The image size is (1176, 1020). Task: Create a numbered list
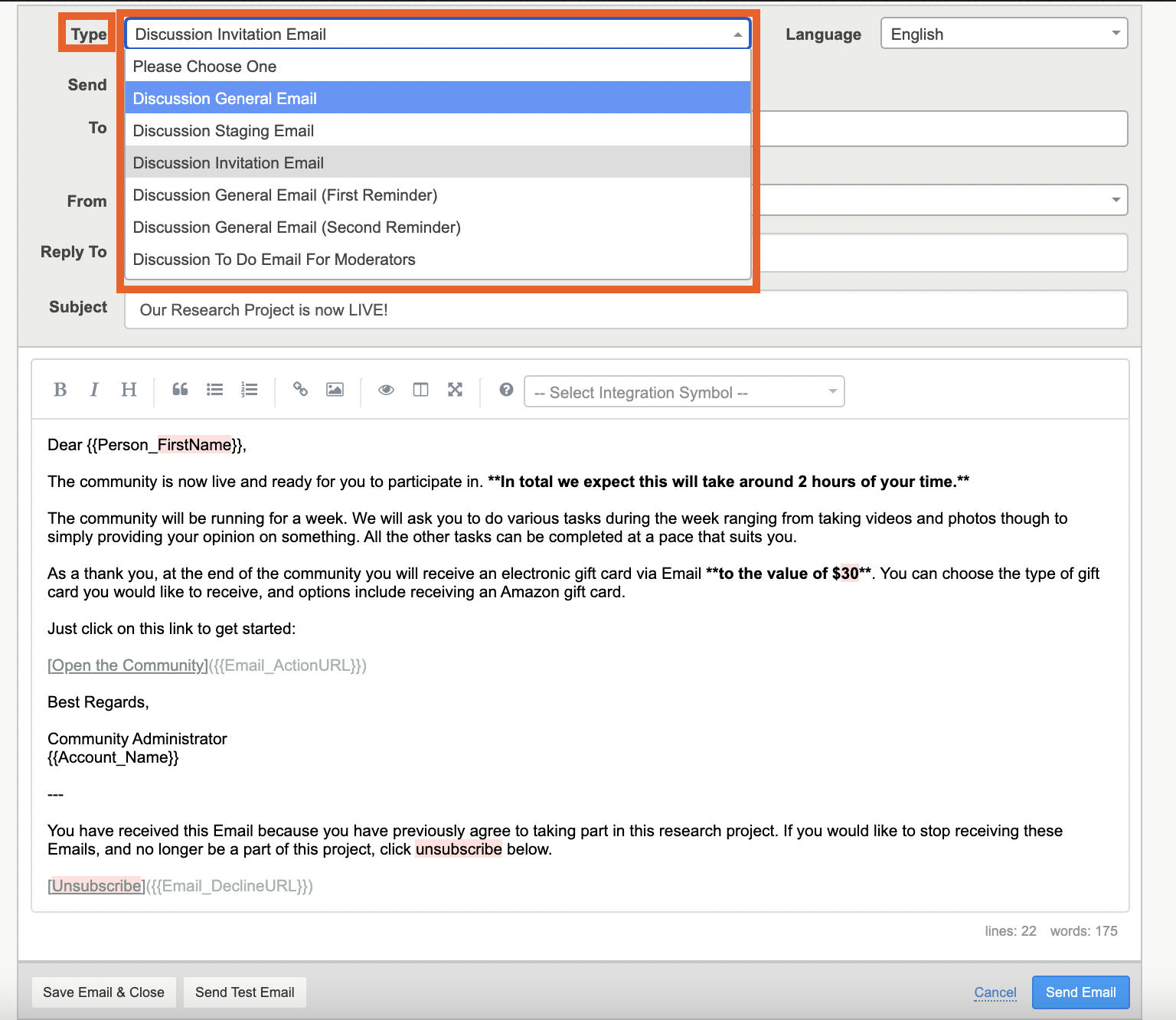(249, 390)
